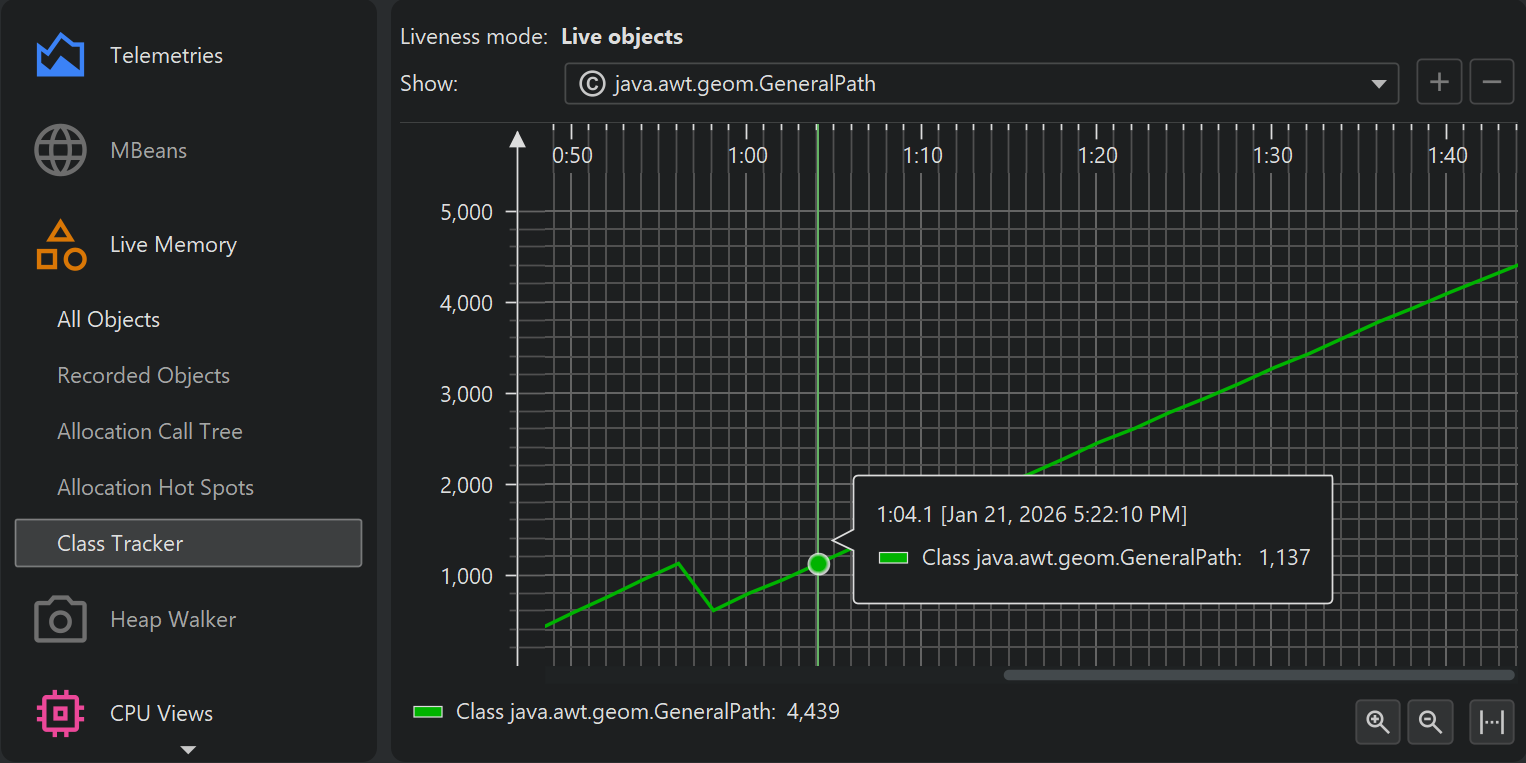The height and width of the screenshot is (763, 1526).
Task: Open the Telemetries section icon
Action: click(x=60, y=56)
